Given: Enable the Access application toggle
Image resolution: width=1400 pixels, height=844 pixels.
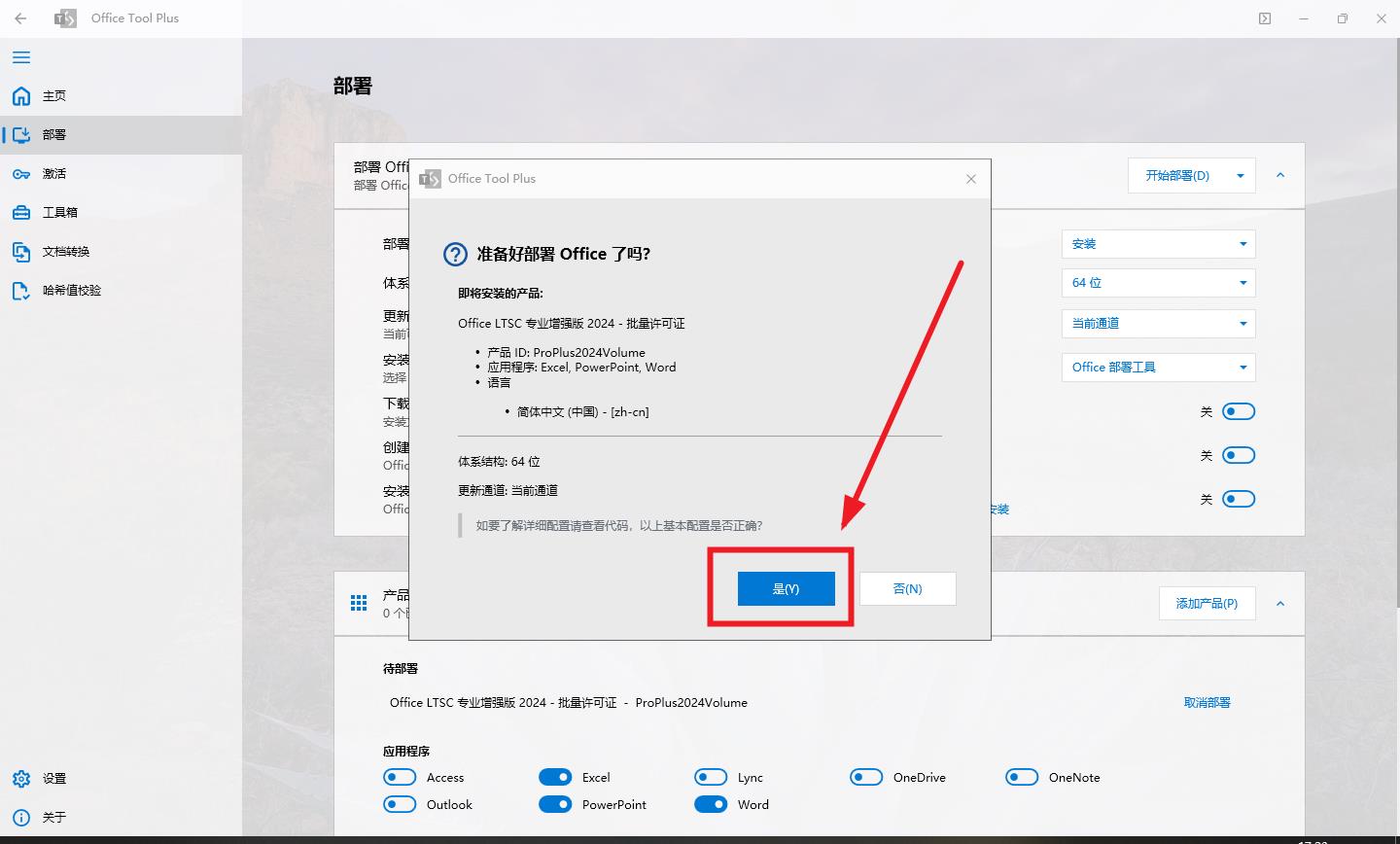Looking at the screenshot, I should pyautogui.click(x=400, y=777).
